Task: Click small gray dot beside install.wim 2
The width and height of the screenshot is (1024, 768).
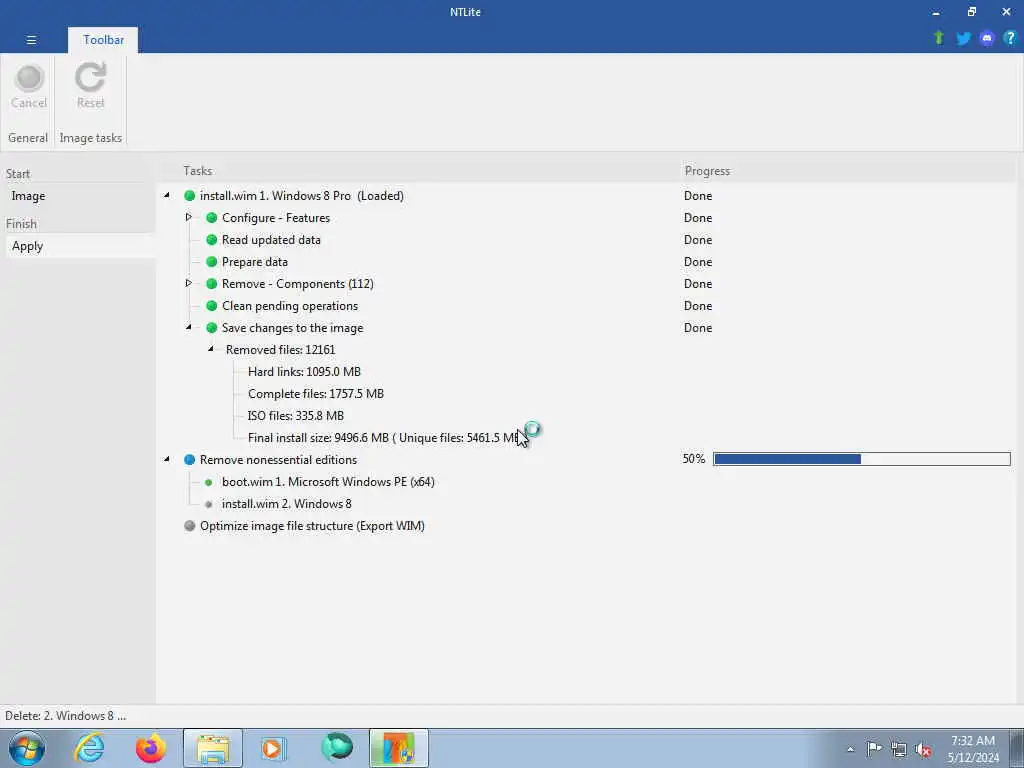Action: [x=208, y=504]
